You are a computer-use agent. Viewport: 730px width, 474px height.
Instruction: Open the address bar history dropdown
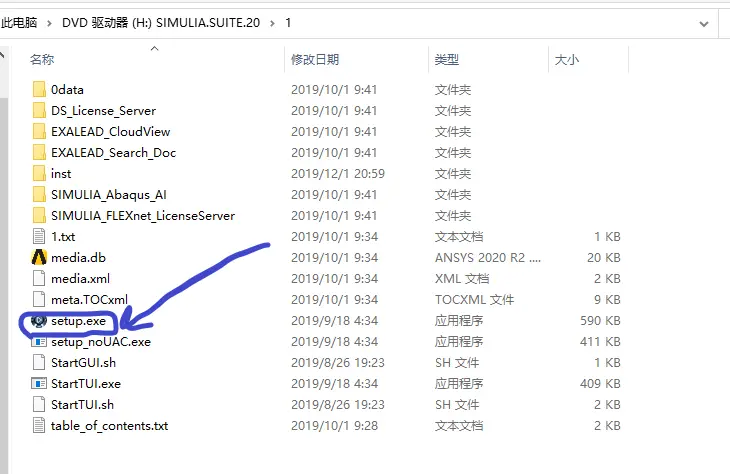click(x=703, y=24)
